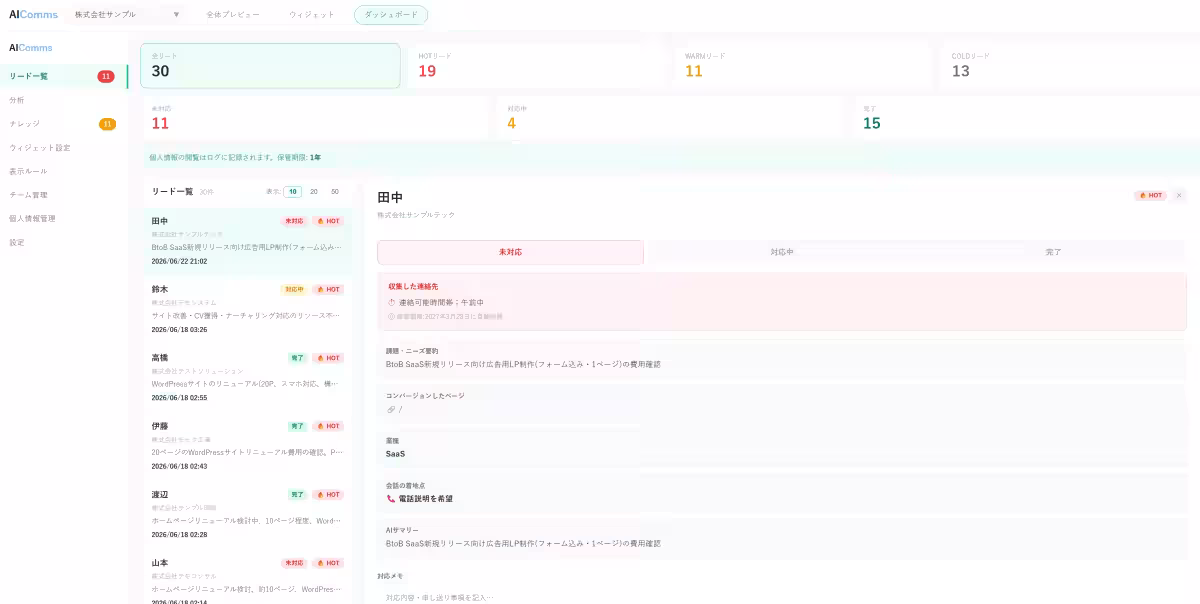Click the 未対応 tag on 田中's row
The height and width of the screenshot is (604, 1200).
[294, 221]
